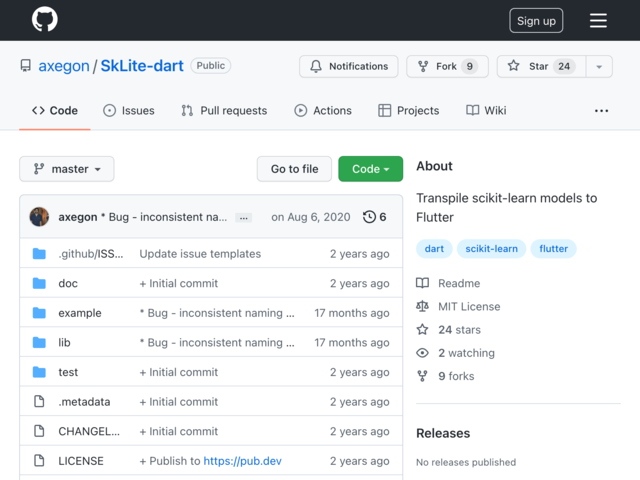
Task: Expand the star lists dropdown arrow
Action: (598, 67)
